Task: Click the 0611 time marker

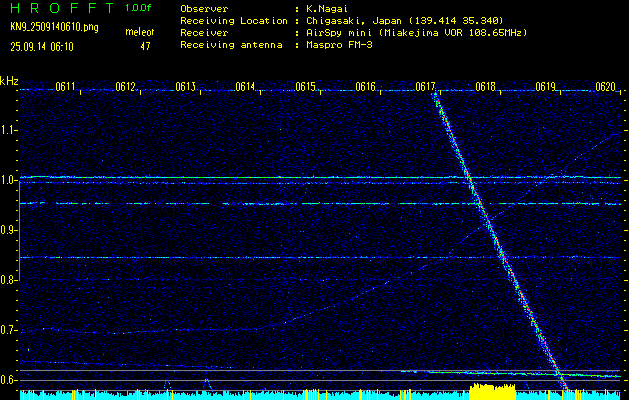Action: point(65,86)
